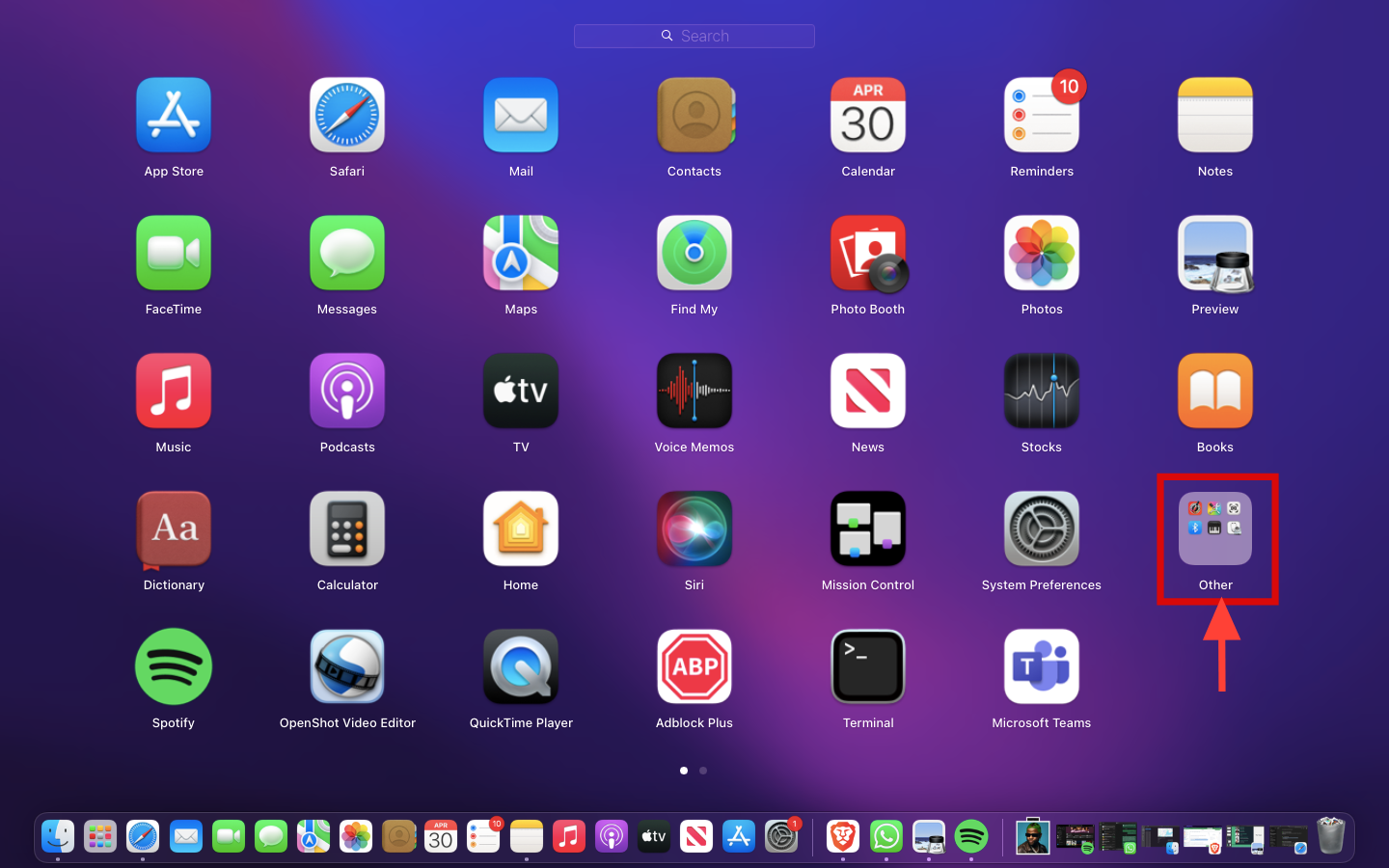This screenshot has height=868, width=1389.
Task: Click the Launchpad search field
Action: click(x=694, y=36)
